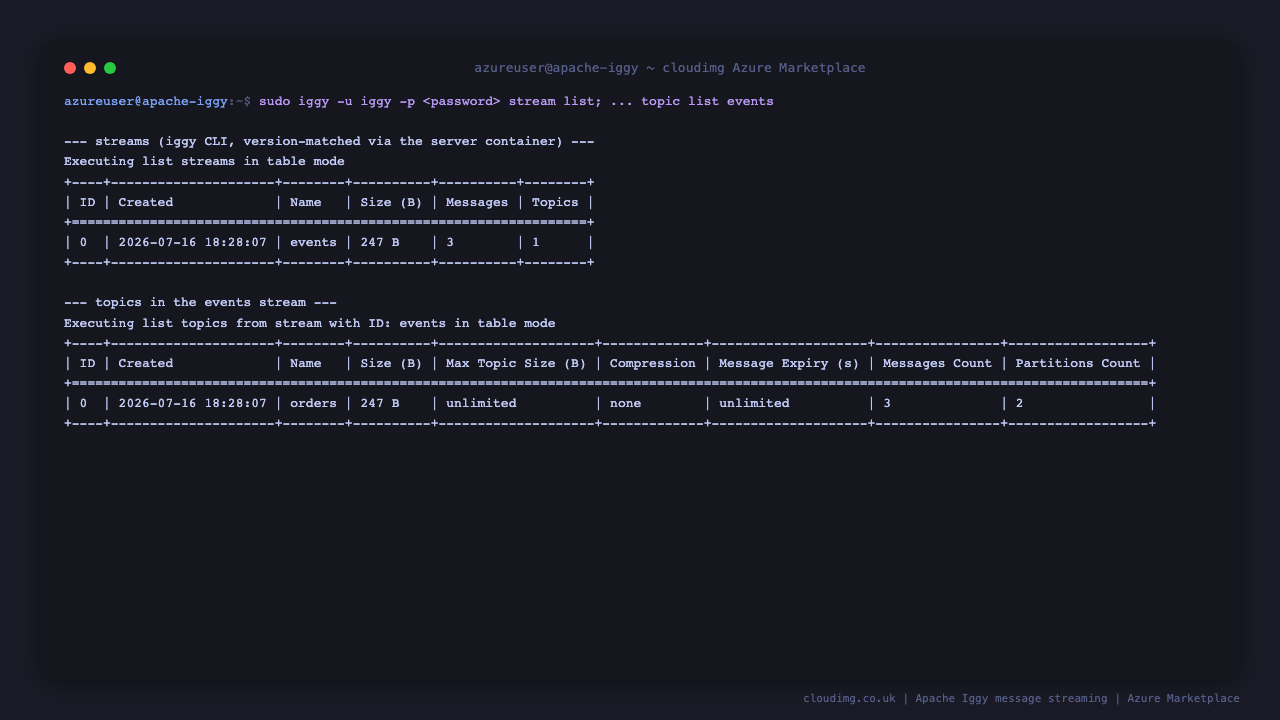The height and width of the screenshot is (720, 1280).
Task: Click the Compression column header
Action: (653, 363)
